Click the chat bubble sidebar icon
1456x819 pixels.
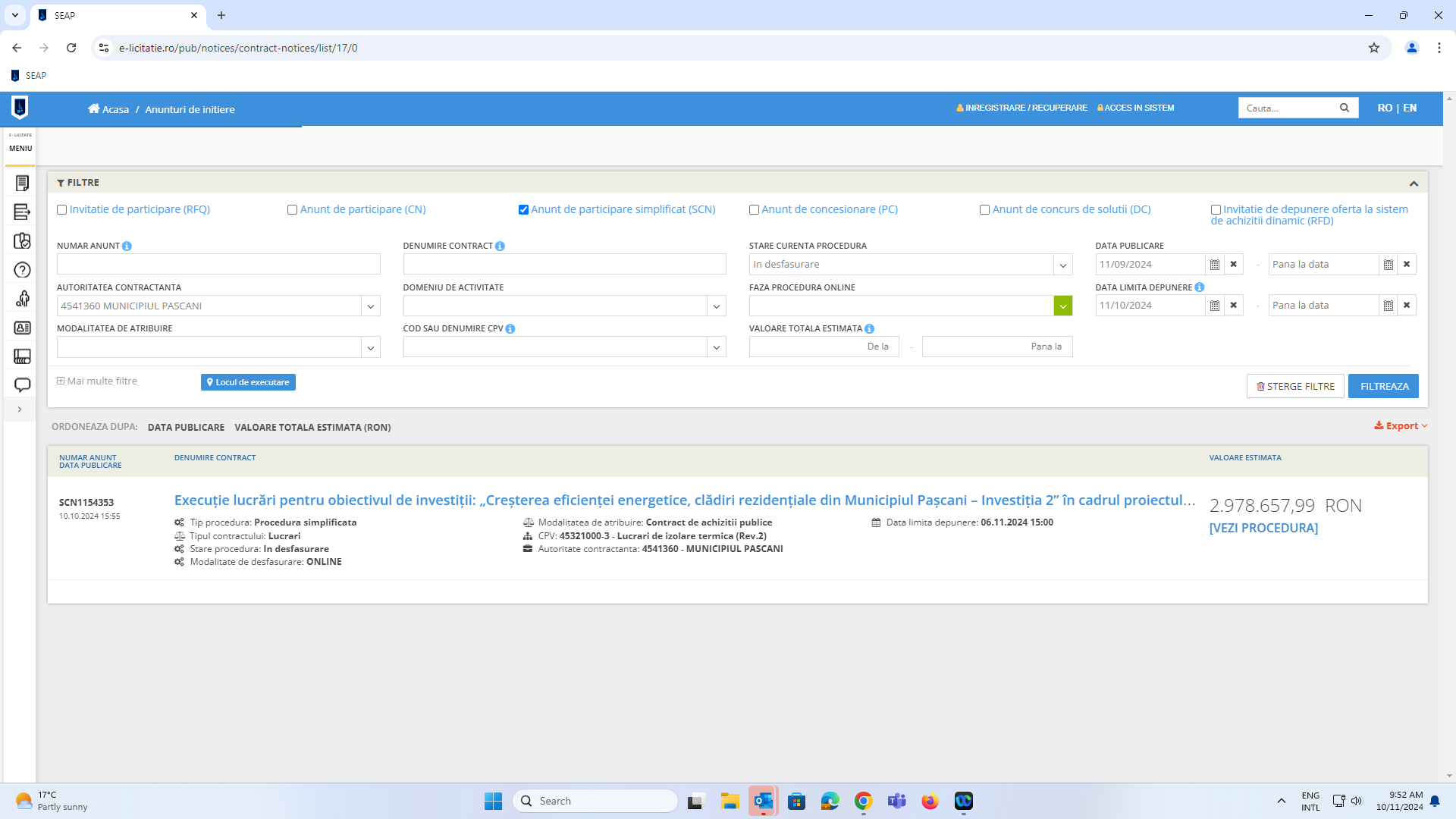(x=22, y=385)
